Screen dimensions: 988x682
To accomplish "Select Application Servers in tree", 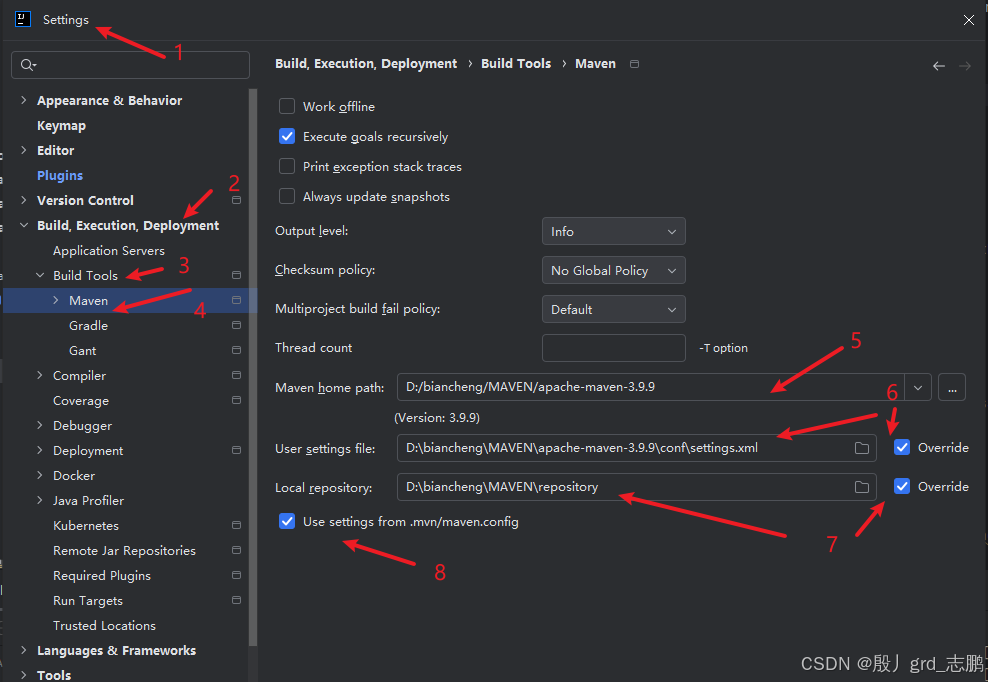I will (109, 250).
